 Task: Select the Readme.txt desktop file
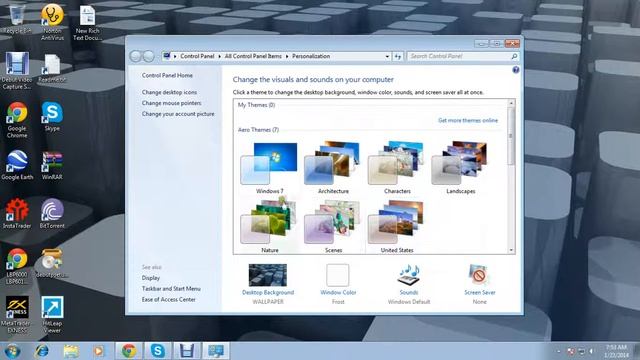(52, 68)
